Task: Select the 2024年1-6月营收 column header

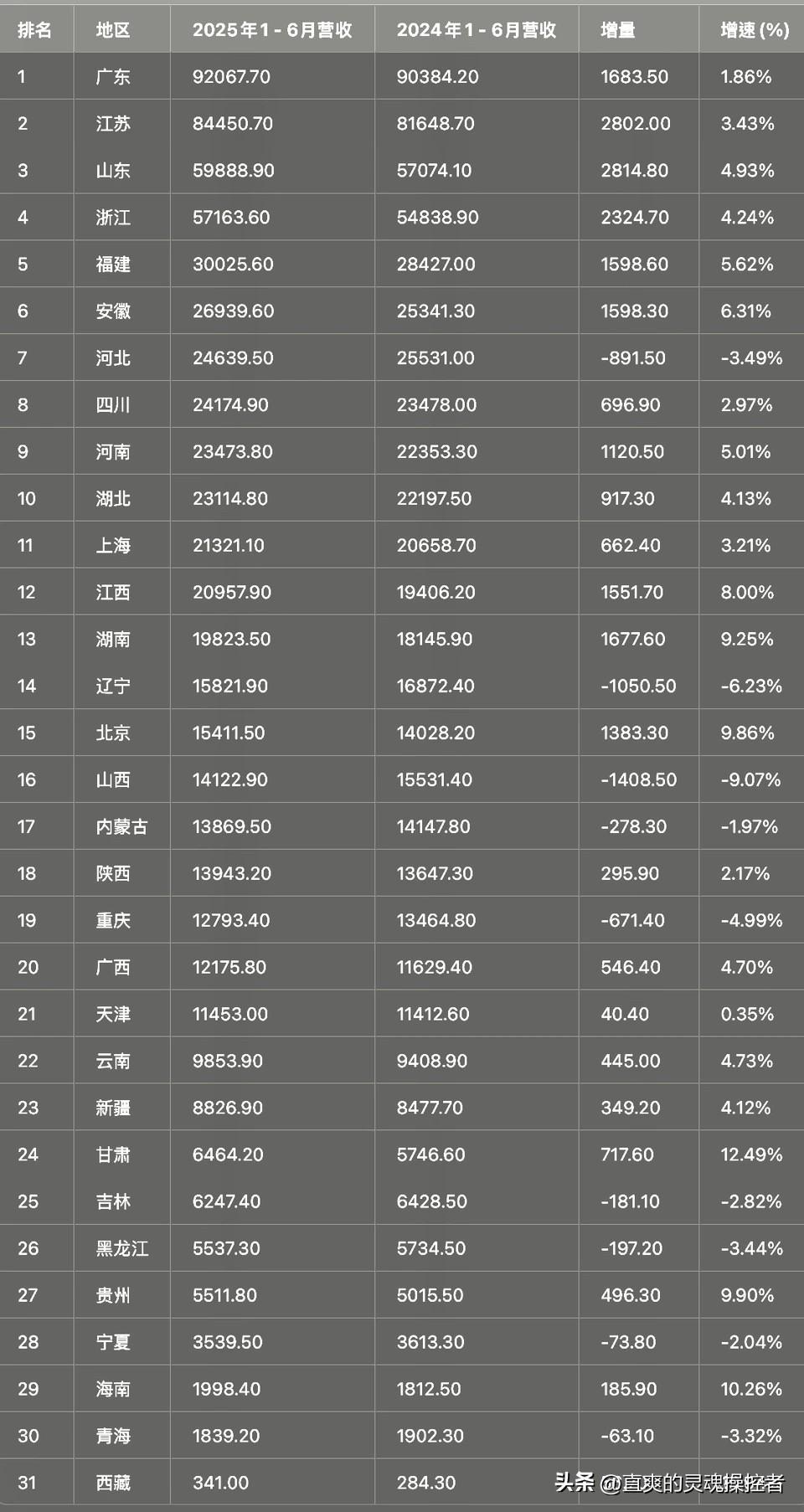Action: (477, 30)
